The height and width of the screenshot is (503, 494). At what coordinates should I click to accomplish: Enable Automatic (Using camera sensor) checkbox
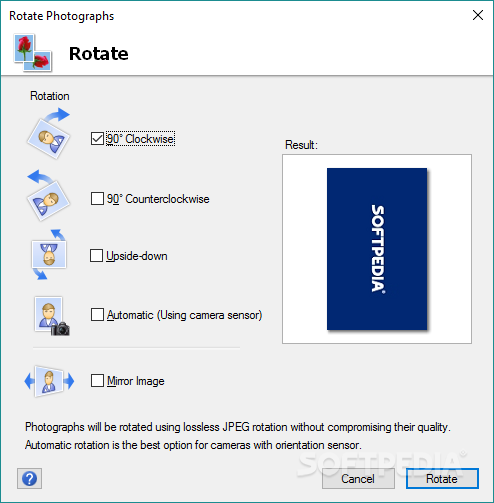pyautogui.click(x=97, y=315)
